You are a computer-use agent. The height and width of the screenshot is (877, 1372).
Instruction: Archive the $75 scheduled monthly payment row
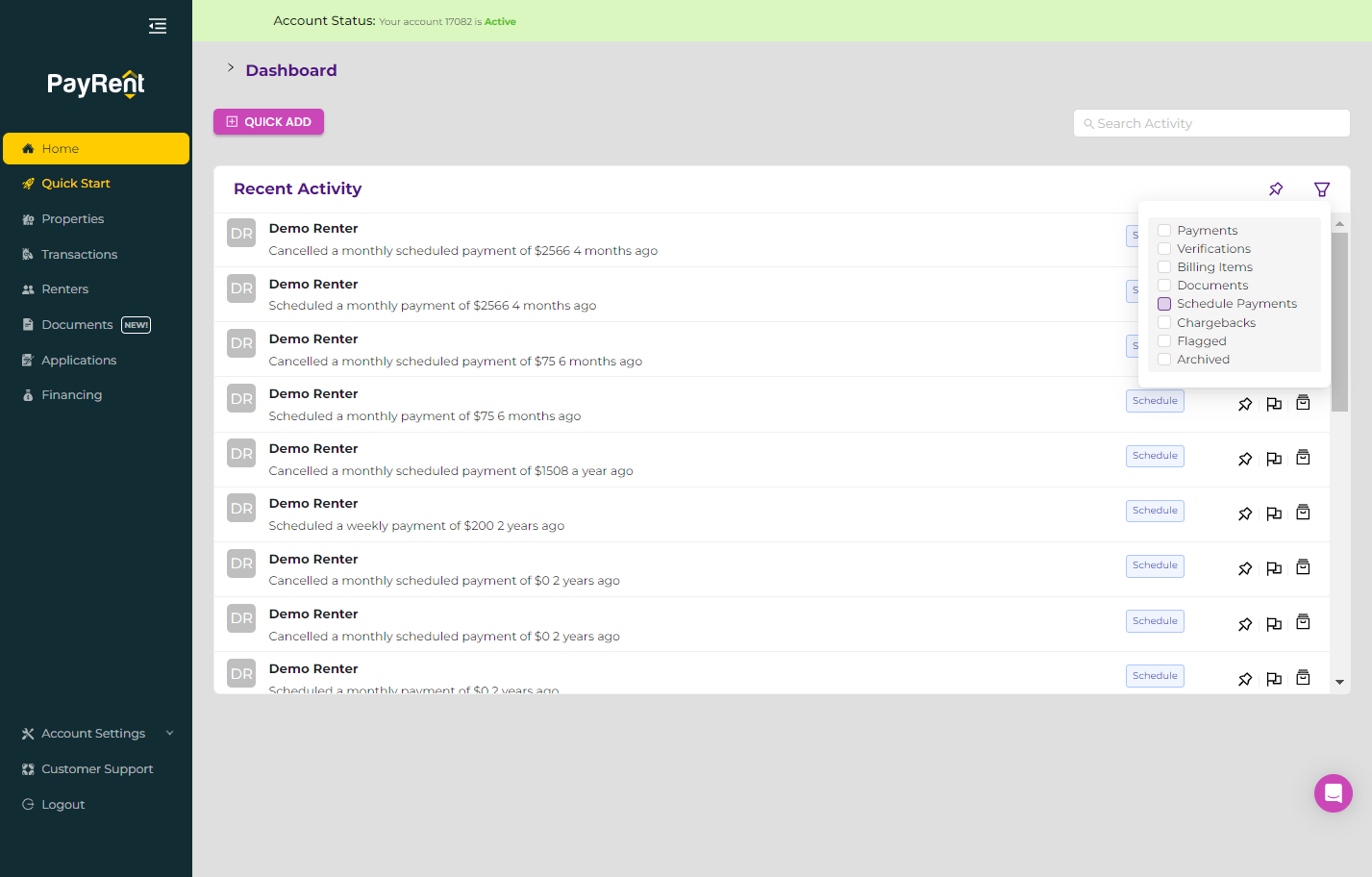[x=1303, y=403]
